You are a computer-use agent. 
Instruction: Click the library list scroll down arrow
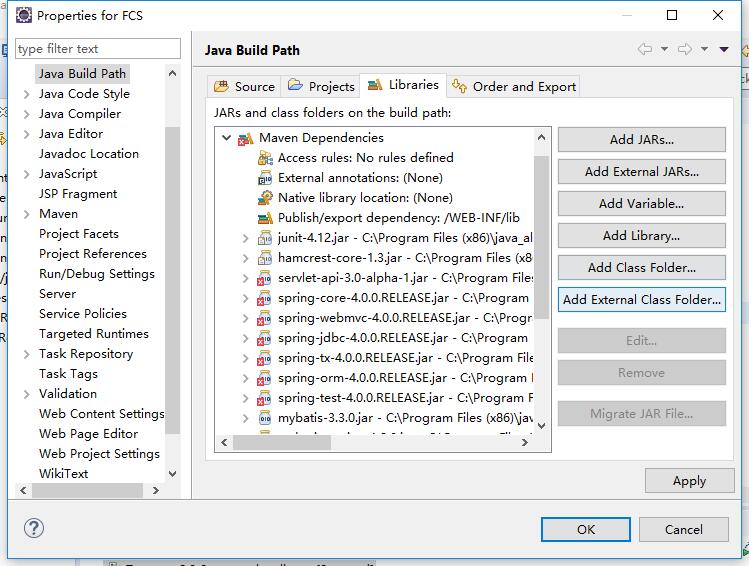[x=541, y=425]
